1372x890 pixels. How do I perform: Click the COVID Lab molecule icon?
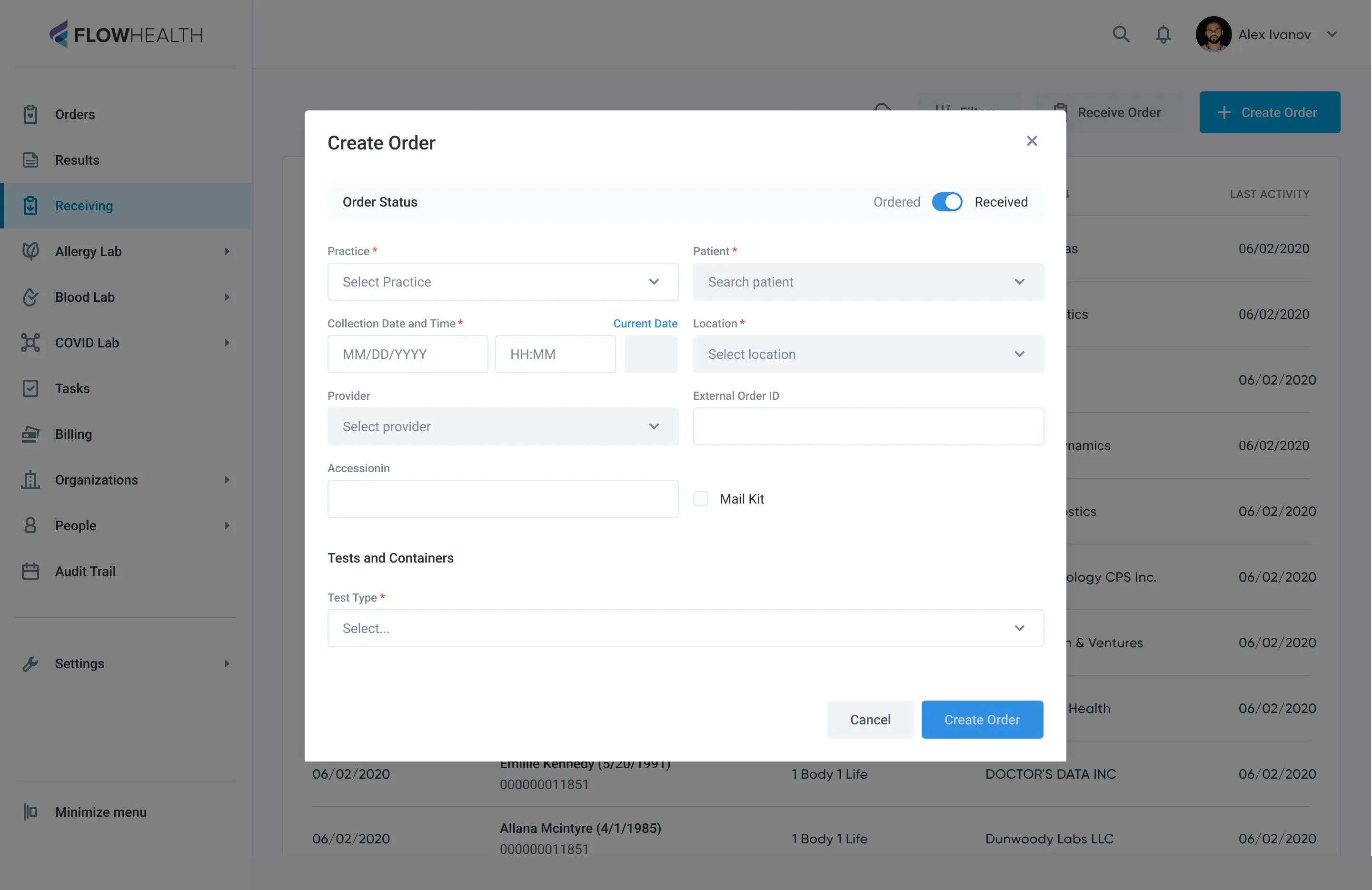[30, 342]
